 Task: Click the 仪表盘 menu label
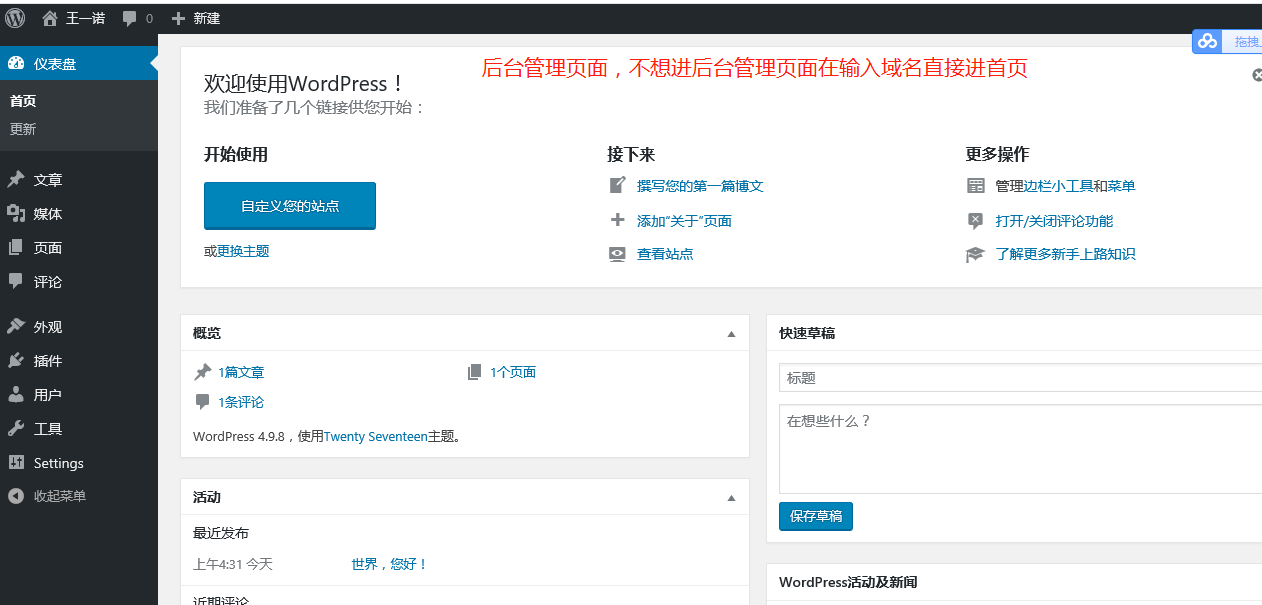55,64
